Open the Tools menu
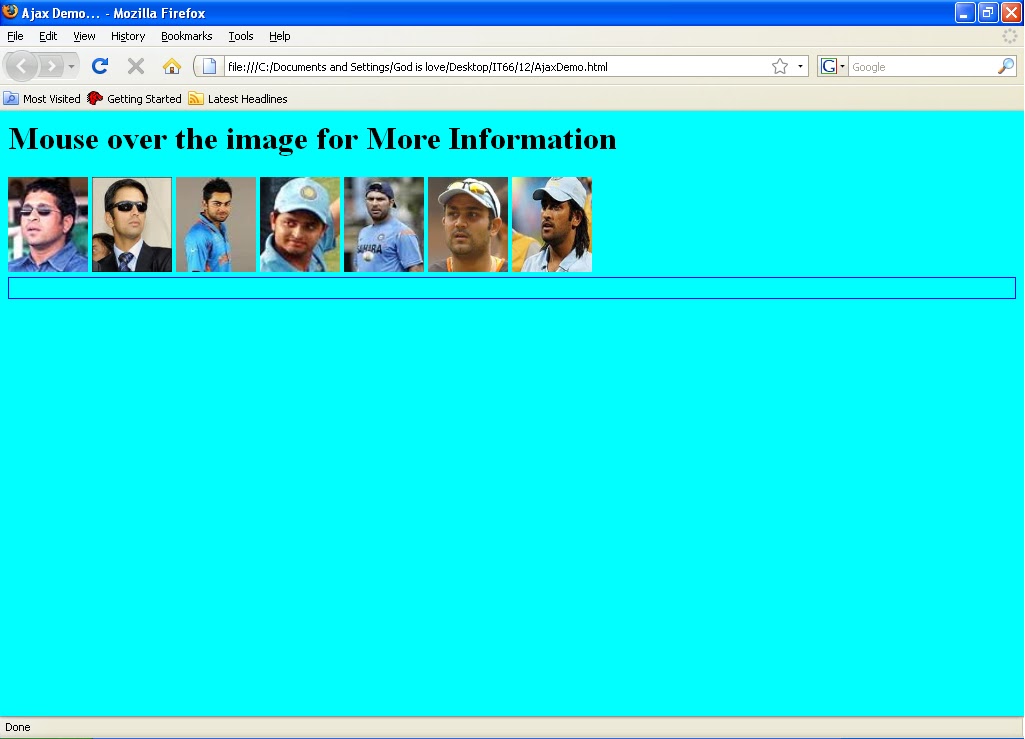1025x739 pixels. pyautogui.click(x=241, y=36)
